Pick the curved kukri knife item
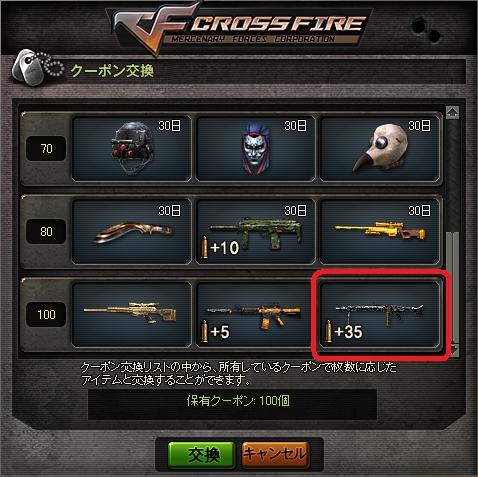478x477 pixels. 132,232
